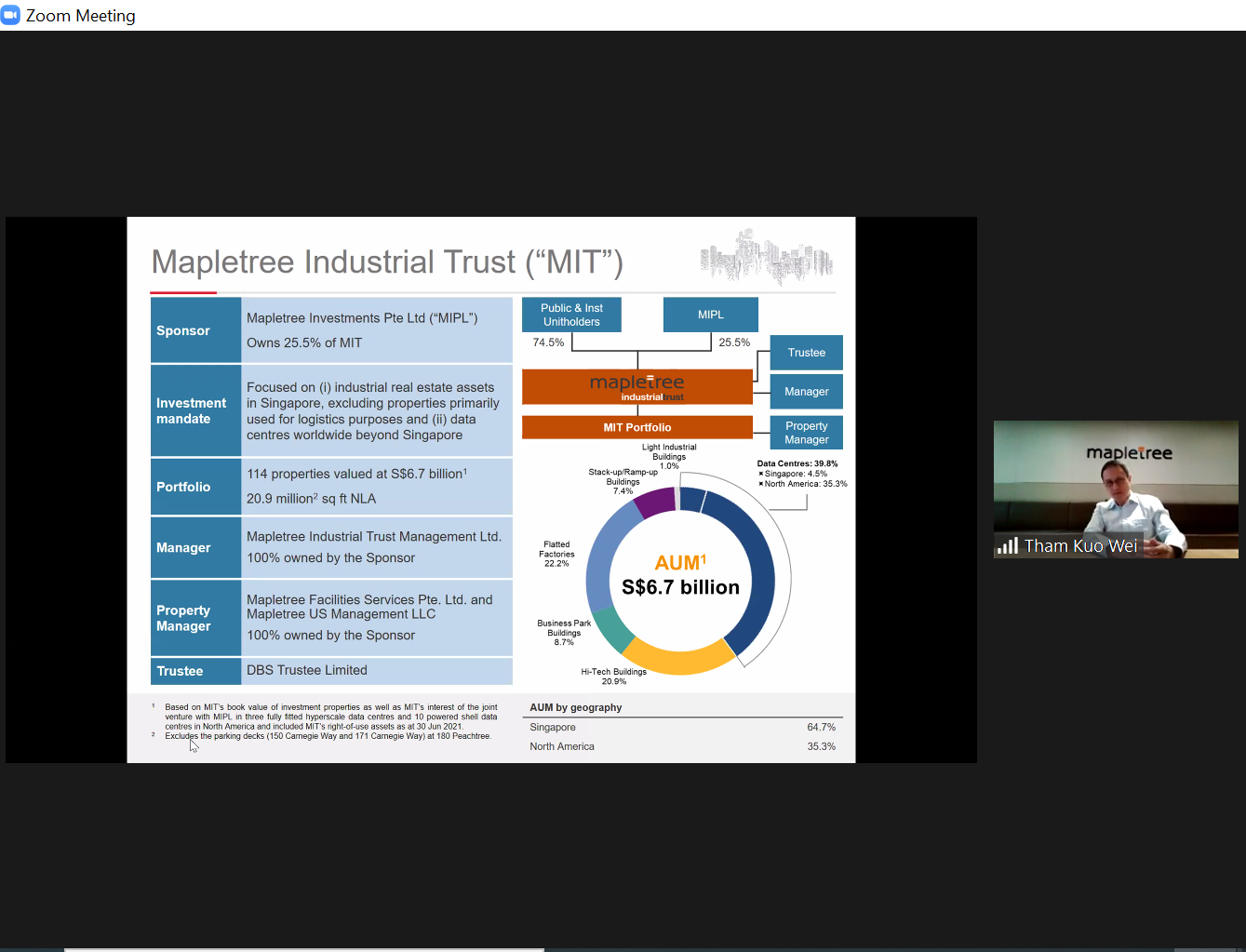
Task: Click 'Business Park Buildings 8.7%' chart label
Action: [x=564, y=633]
